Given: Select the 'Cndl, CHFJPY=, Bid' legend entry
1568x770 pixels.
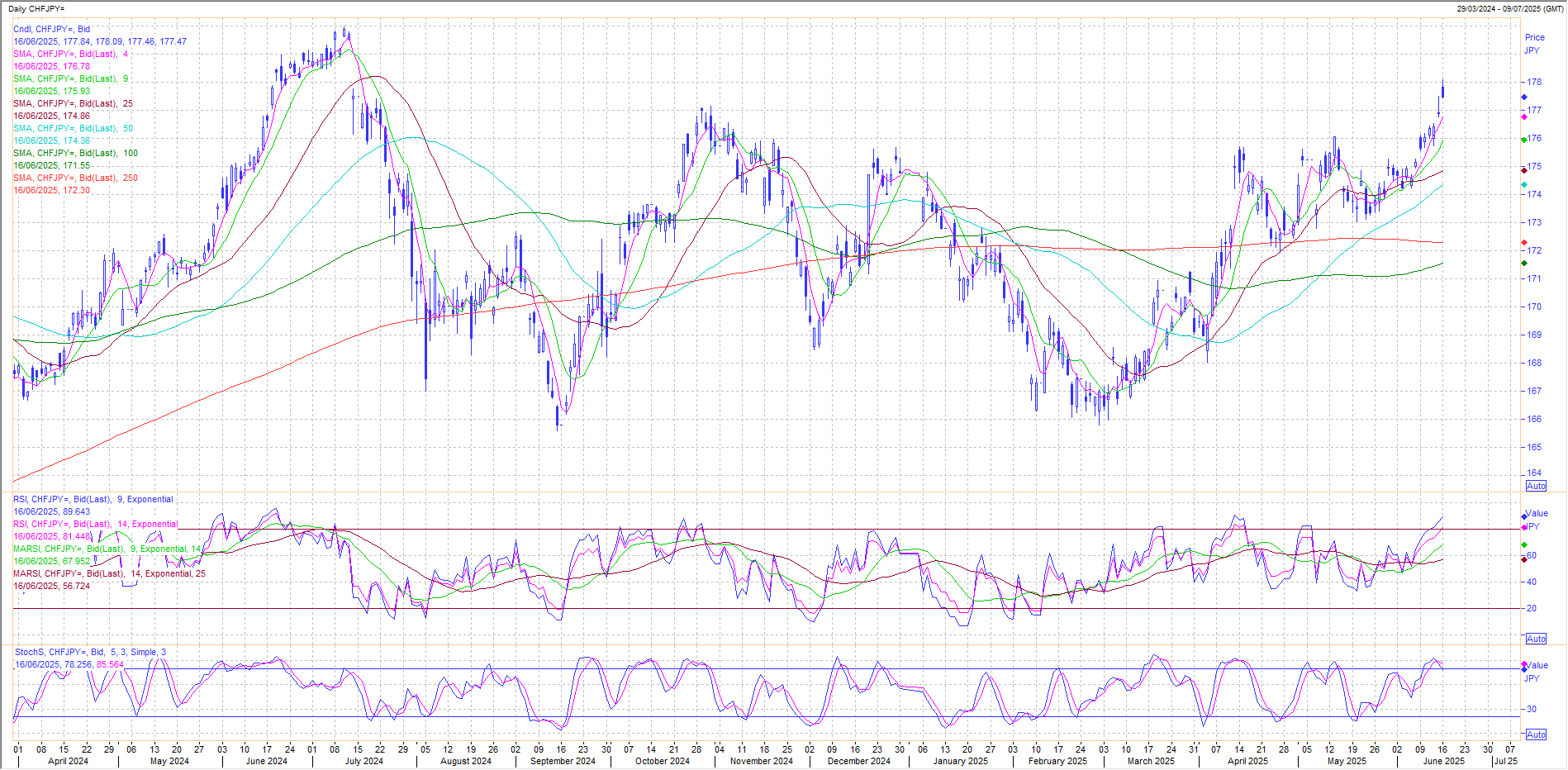Looking at the screenshot, I should [51, 29].
